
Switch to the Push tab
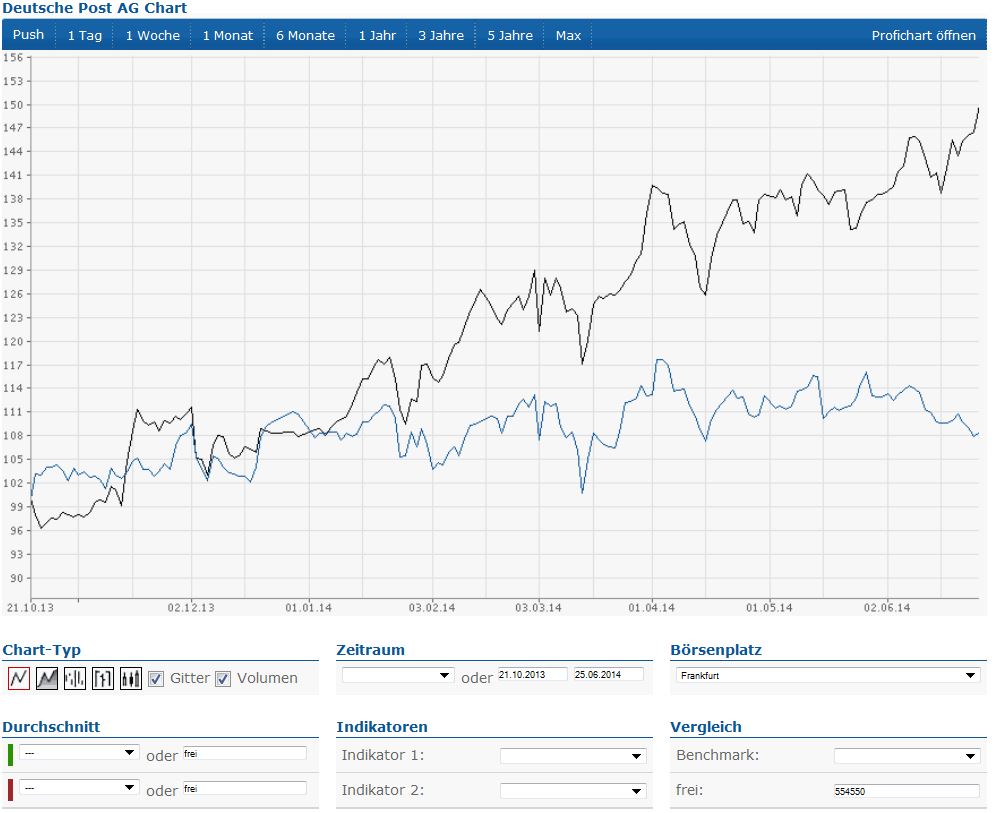click(29, 35)
